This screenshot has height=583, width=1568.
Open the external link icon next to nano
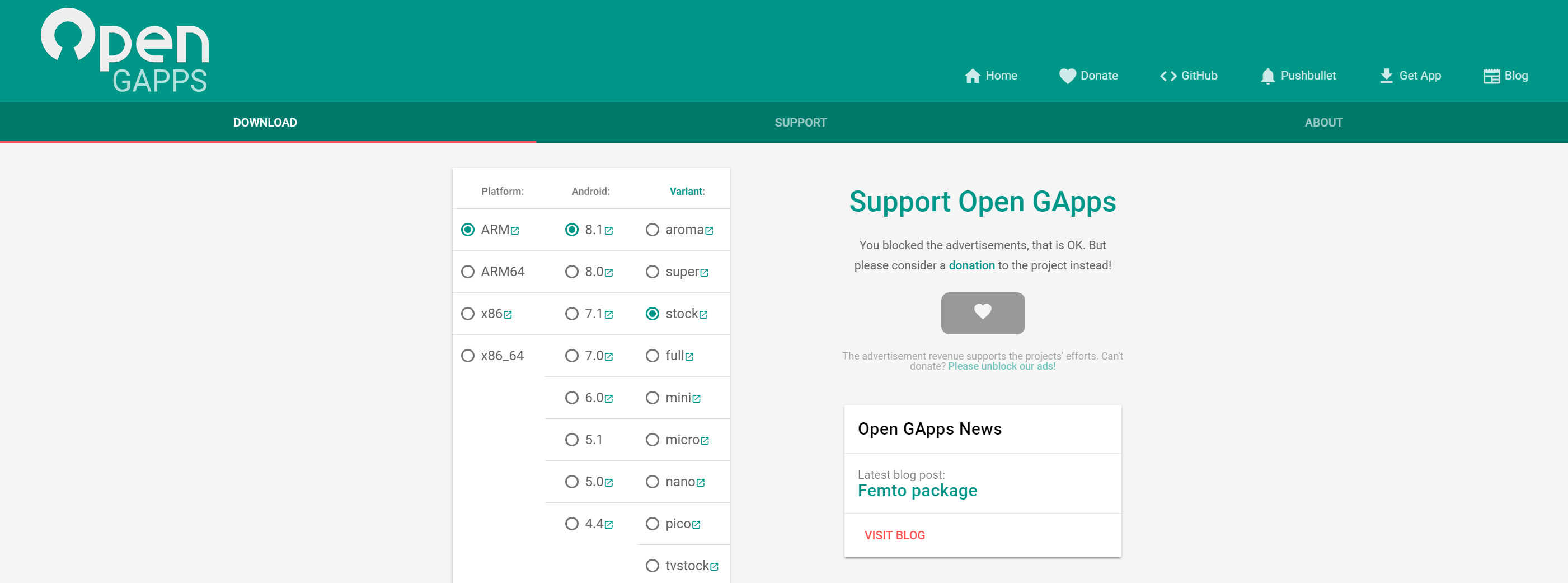[701, 483]
